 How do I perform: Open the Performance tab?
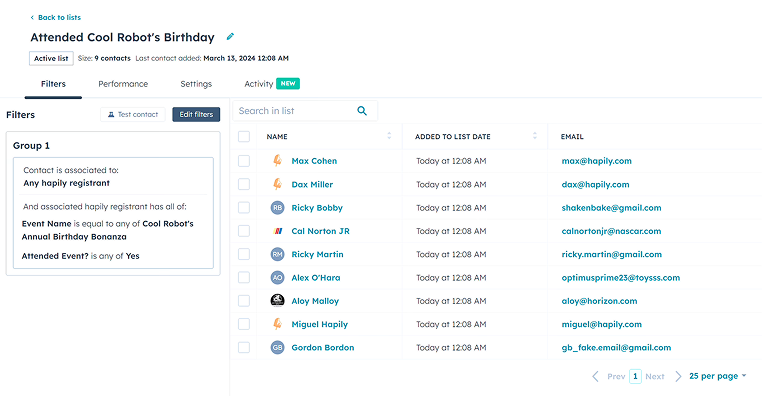pos(123,84)
